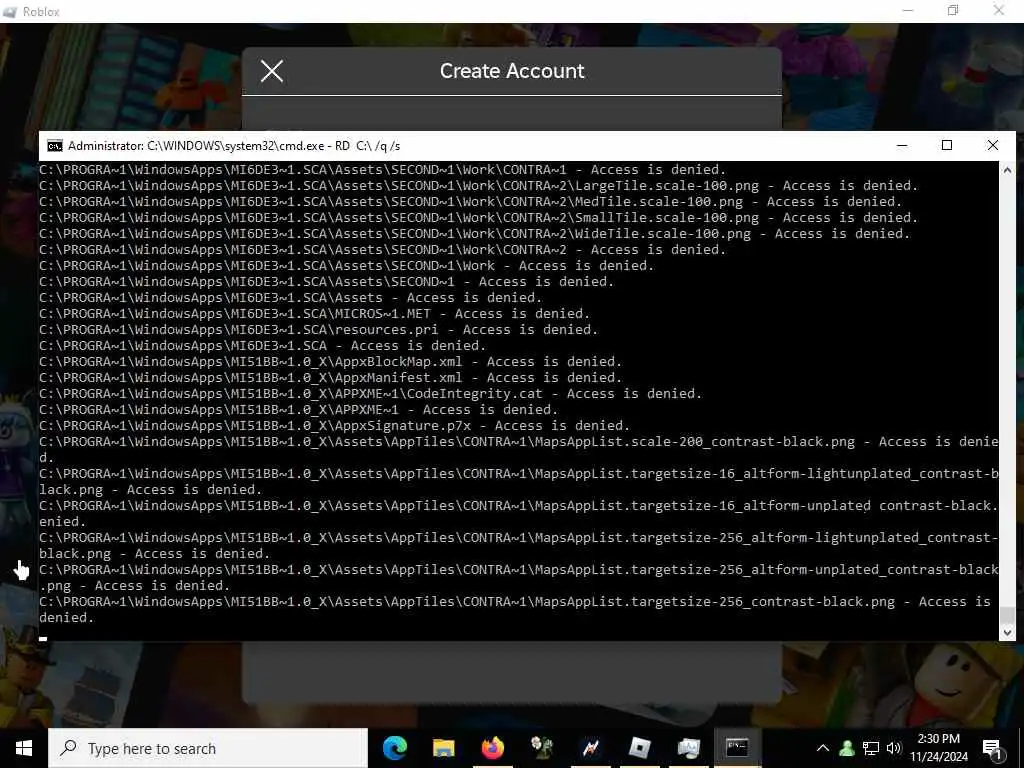Click the resources.pri Access denied line

tap(319, 330)
